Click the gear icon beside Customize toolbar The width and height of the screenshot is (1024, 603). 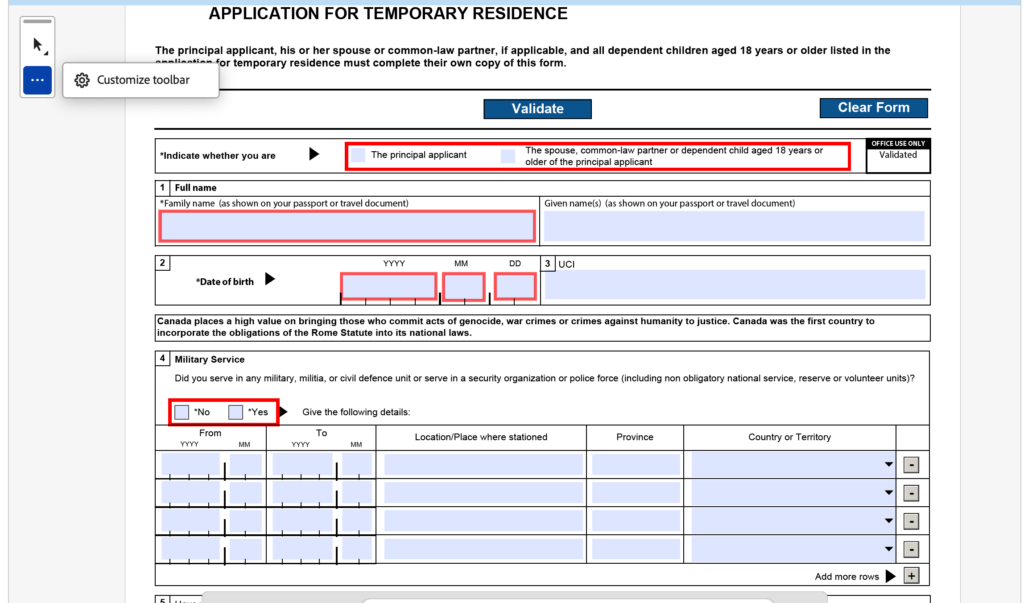82,80
